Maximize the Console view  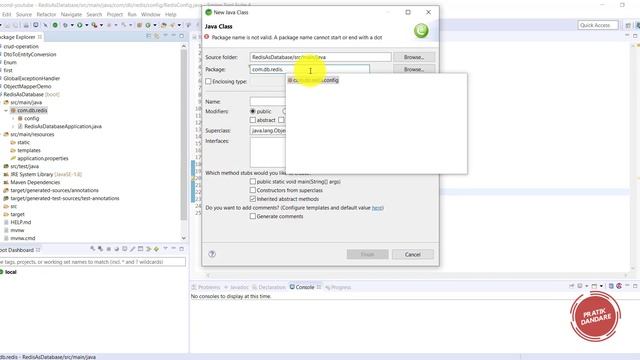[x=635, y=286]
